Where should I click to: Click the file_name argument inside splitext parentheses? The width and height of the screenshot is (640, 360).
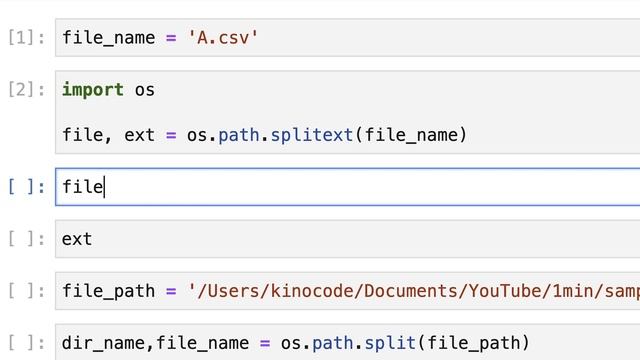click(x=411, y=135)
